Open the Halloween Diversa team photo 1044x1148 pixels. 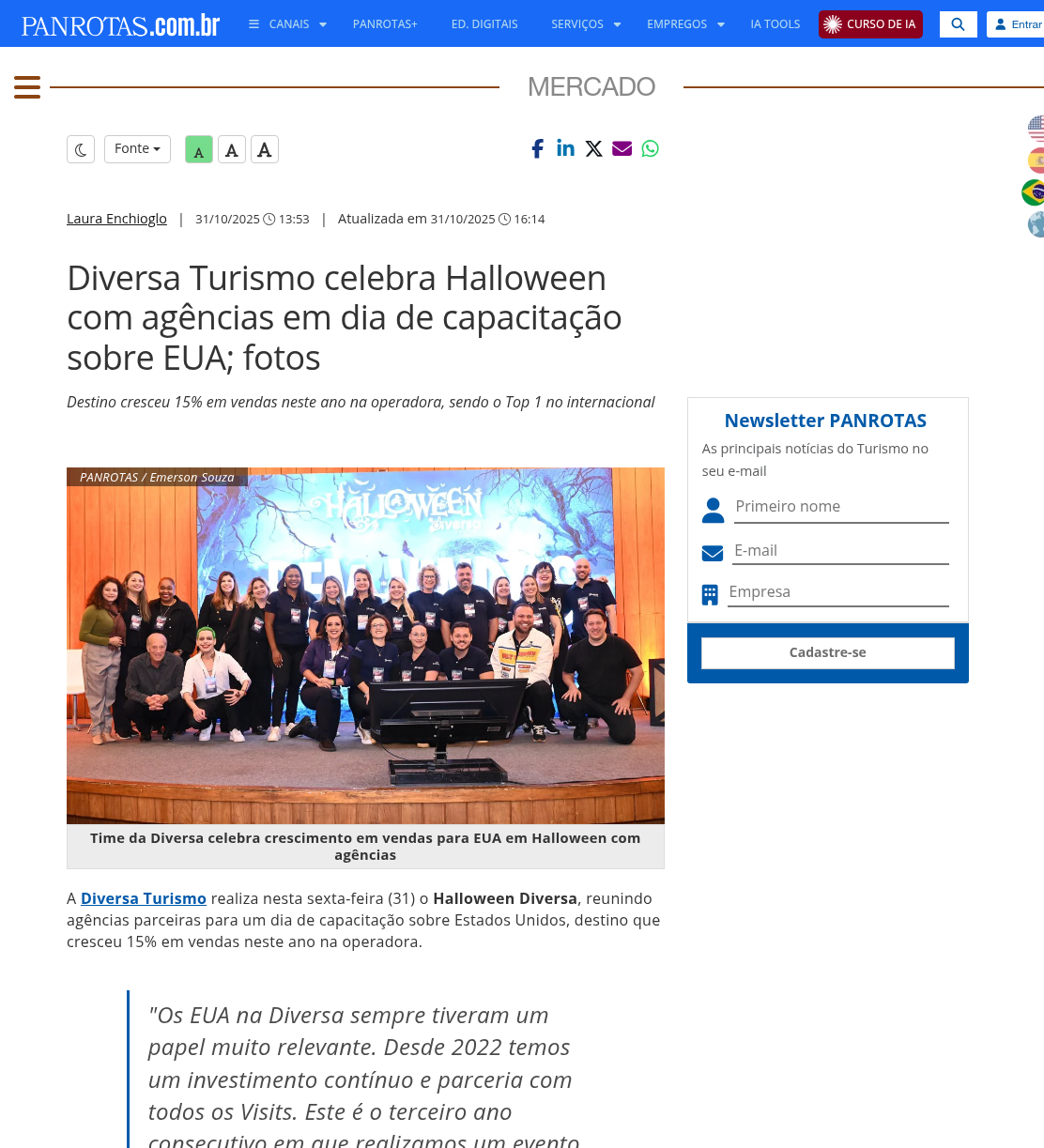[x=365, y=646]
